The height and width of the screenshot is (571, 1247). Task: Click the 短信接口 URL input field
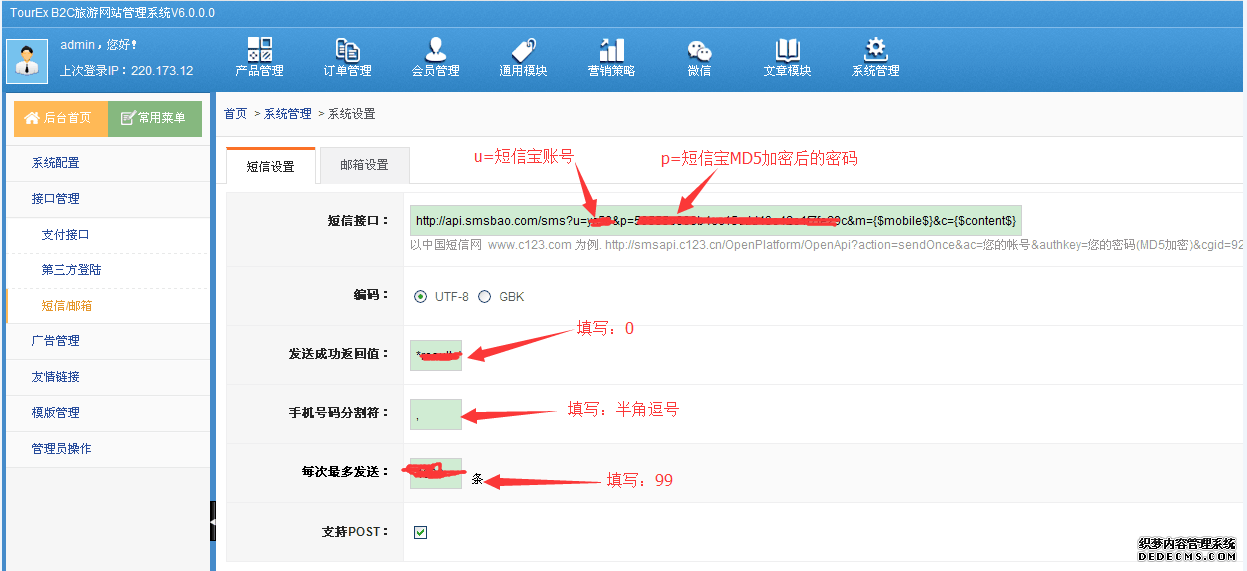tap(715, 221)
